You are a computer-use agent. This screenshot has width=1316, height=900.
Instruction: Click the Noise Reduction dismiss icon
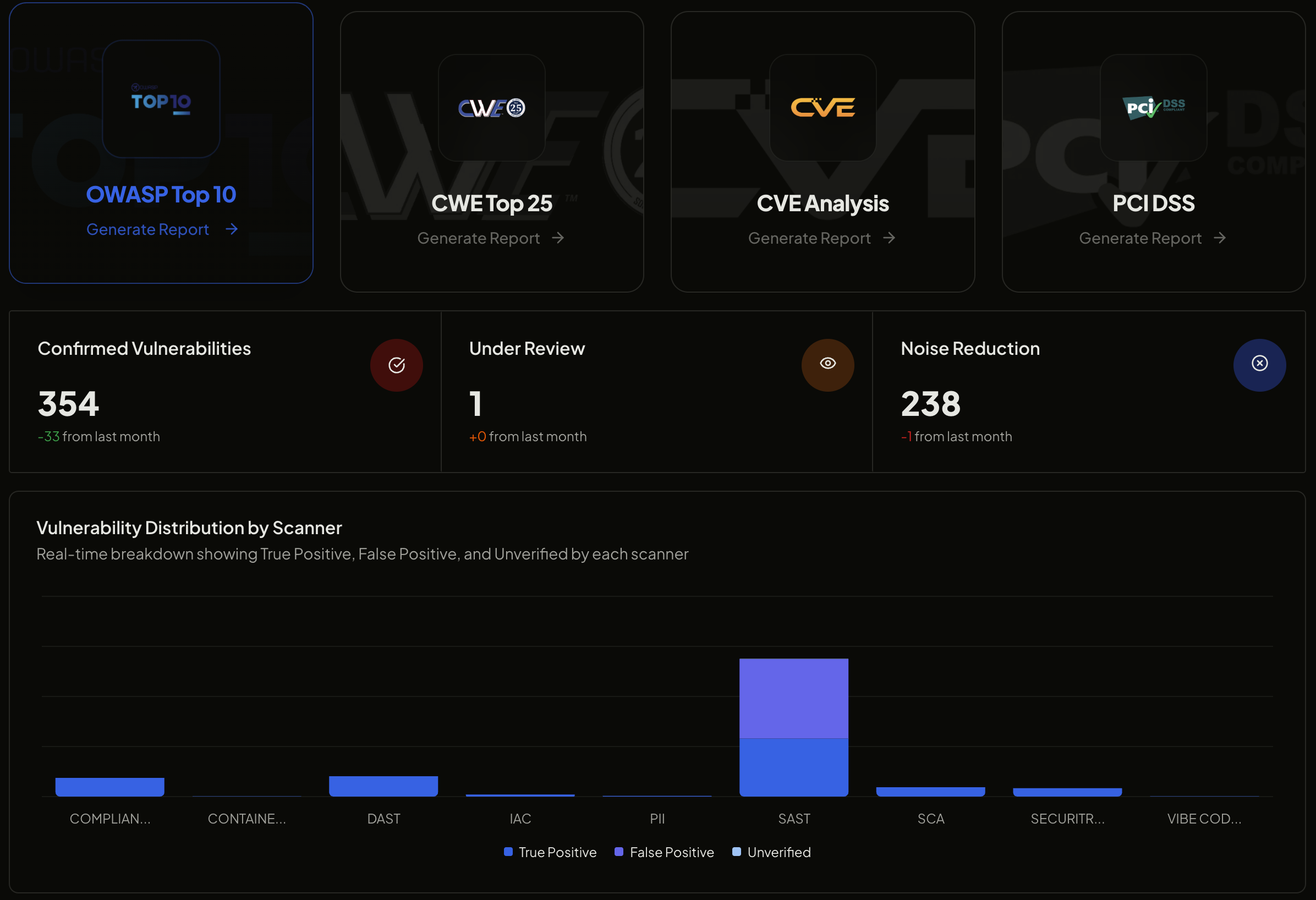click(x=1259, y=365)
